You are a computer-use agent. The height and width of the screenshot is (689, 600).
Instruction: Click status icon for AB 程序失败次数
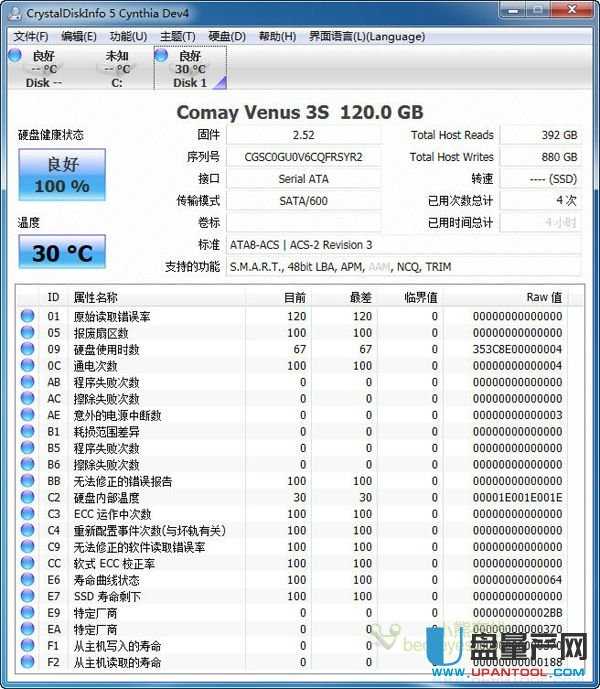pyautogui.click(x=27, y=382)
